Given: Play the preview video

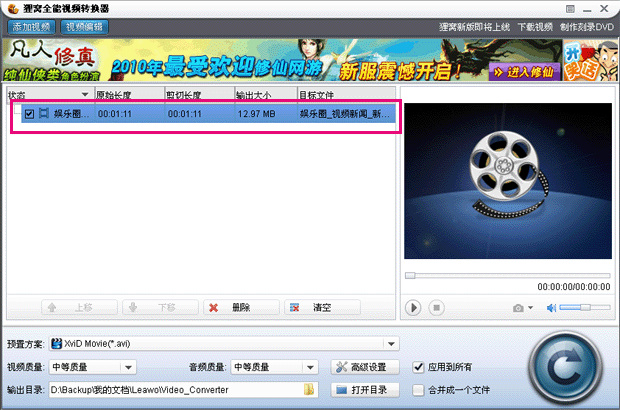Looking at the screenshot, I should click(x=413, y=308).
